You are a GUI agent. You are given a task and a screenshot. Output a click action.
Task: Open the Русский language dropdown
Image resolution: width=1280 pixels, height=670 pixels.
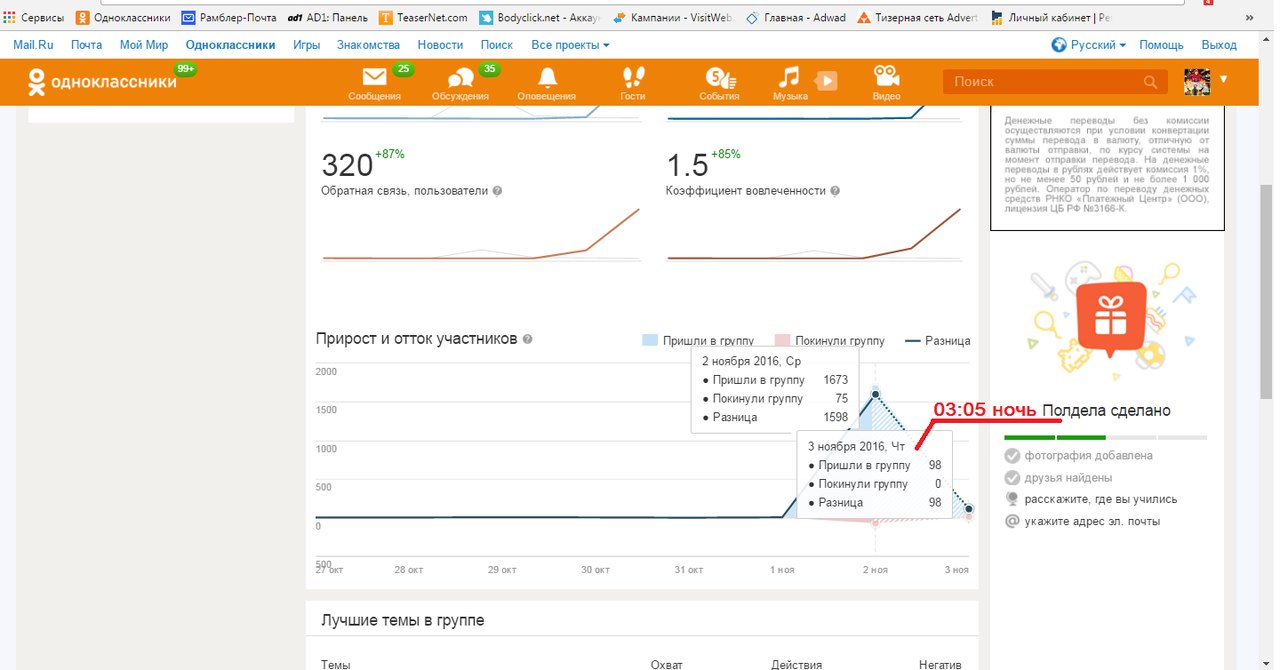point(1089,45)
